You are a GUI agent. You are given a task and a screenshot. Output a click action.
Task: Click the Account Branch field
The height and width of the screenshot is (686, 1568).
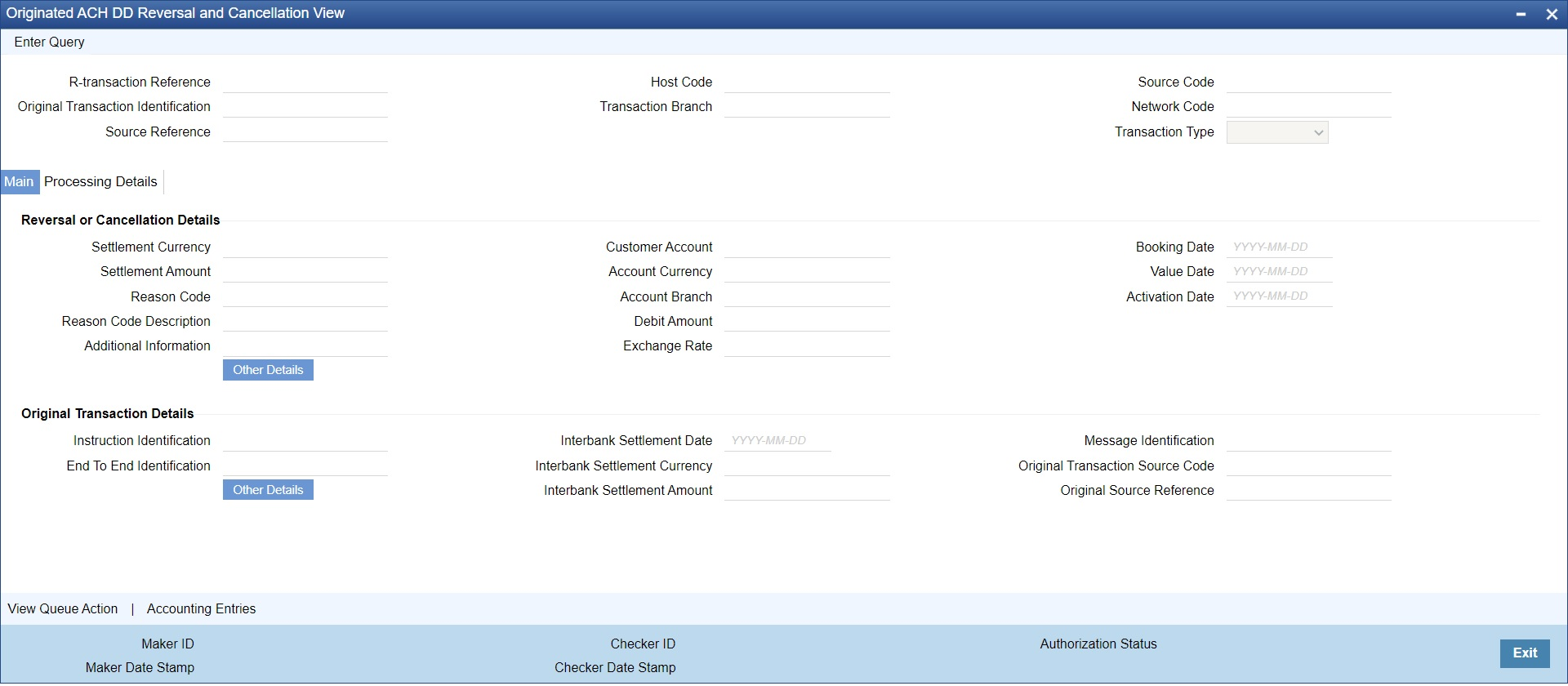807,297
